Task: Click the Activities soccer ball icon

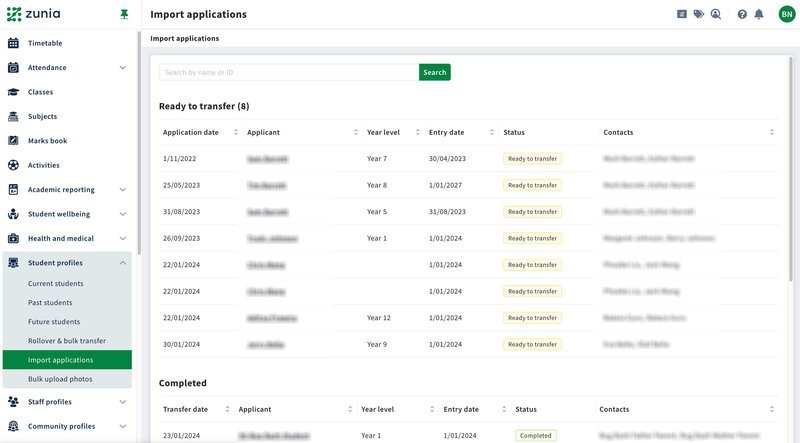Action: (14, 165)
